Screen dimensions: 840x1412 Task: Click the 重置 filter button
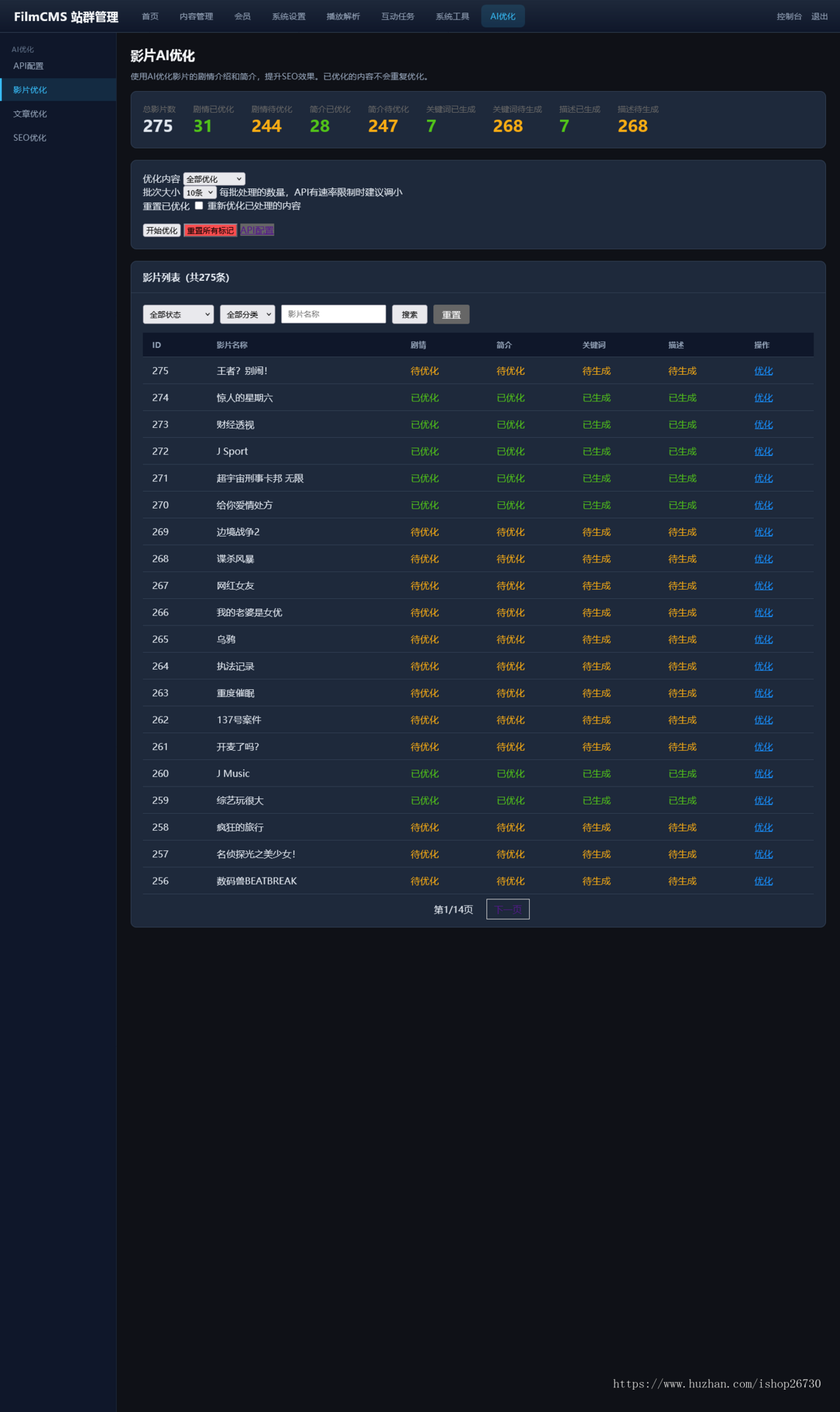tap(451, 314)
